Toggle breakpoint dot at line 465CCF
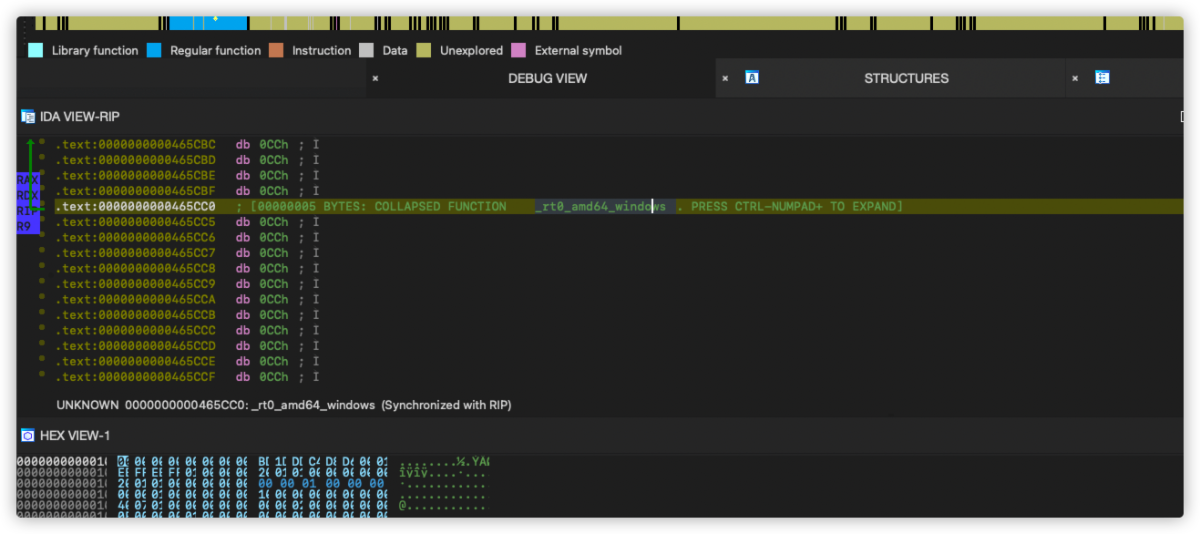Viewport: 1200px width, 534px height. coord(42,376)
